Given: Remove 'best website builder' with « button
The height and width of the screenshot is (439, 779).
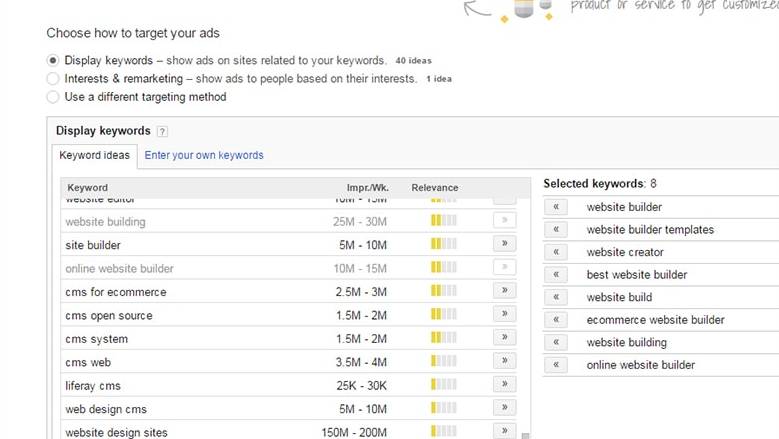Looking at the screenshot, I should pos(556,275).
